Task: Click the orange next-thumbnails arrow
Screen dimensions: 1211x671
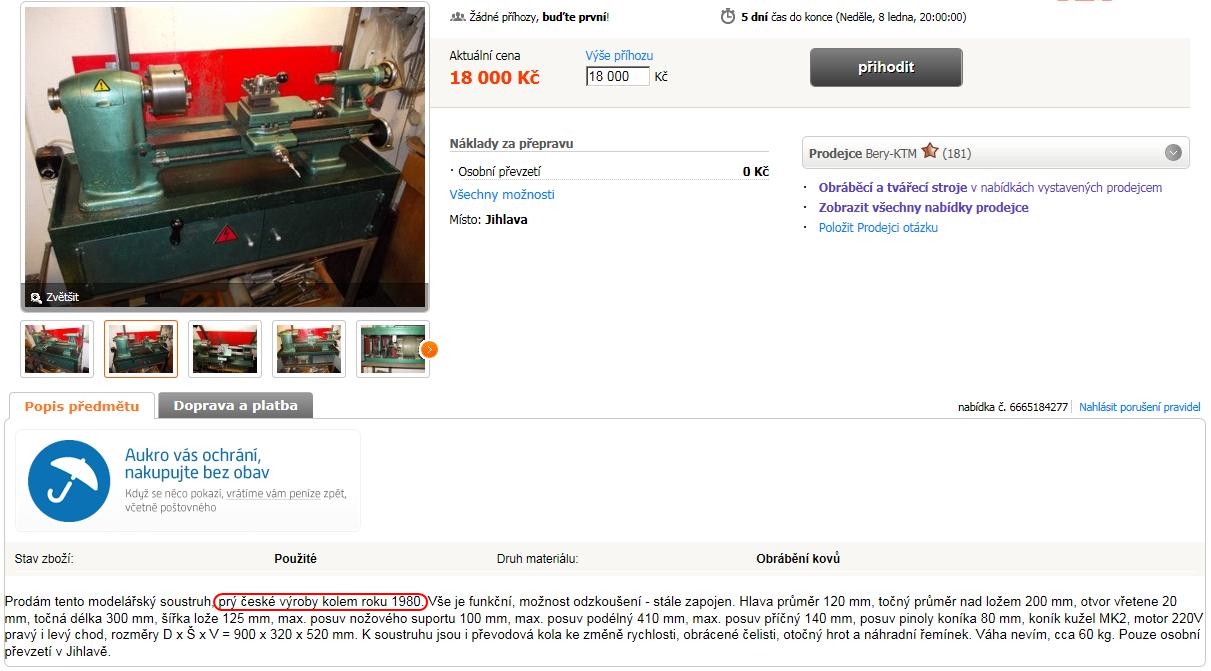Action: pyautogui.click(x=429, y=349)
